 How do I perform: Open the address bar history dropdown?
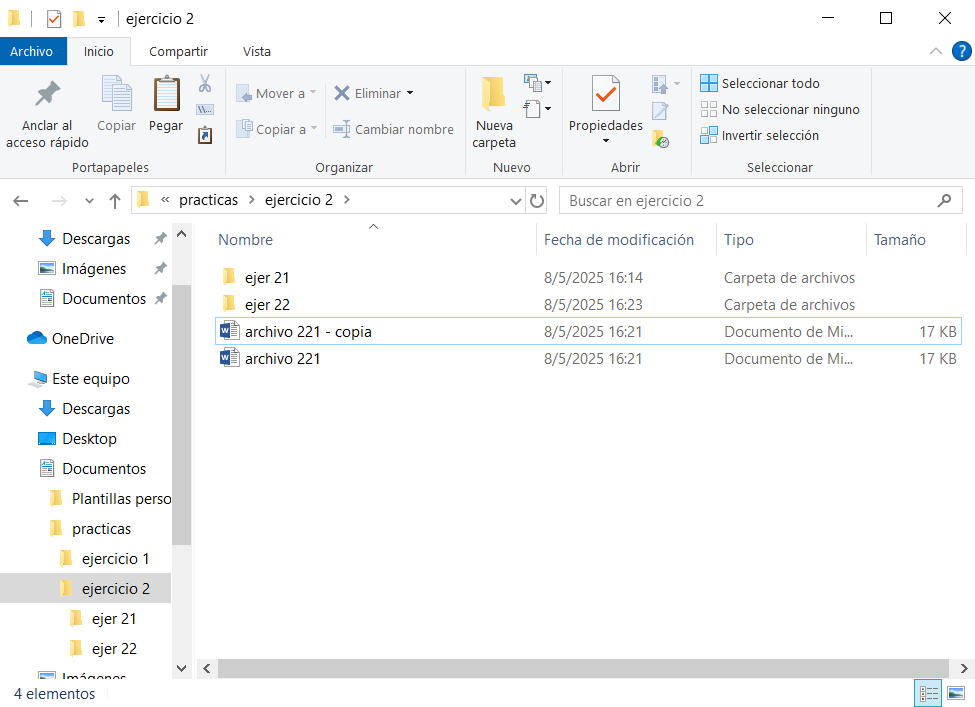click(514, 200)
